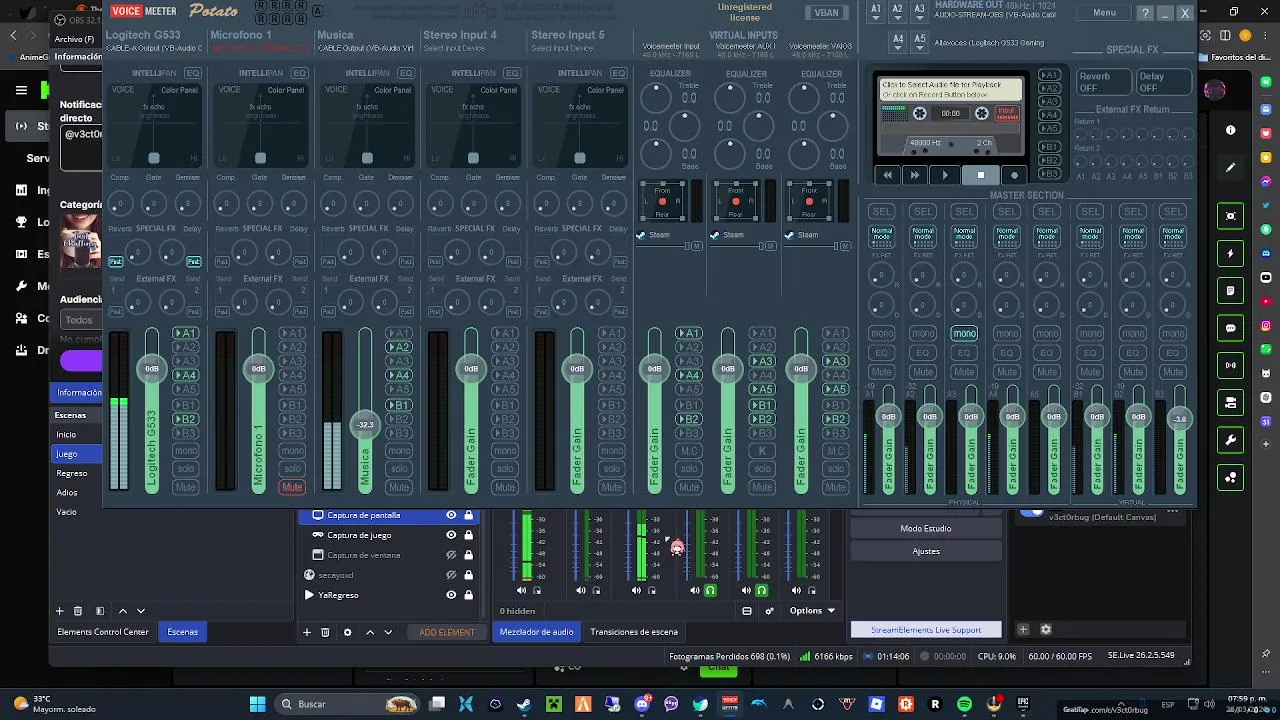Open the wrench icon in browser sidebar

pyautogui.click(x=1231, y=440)
